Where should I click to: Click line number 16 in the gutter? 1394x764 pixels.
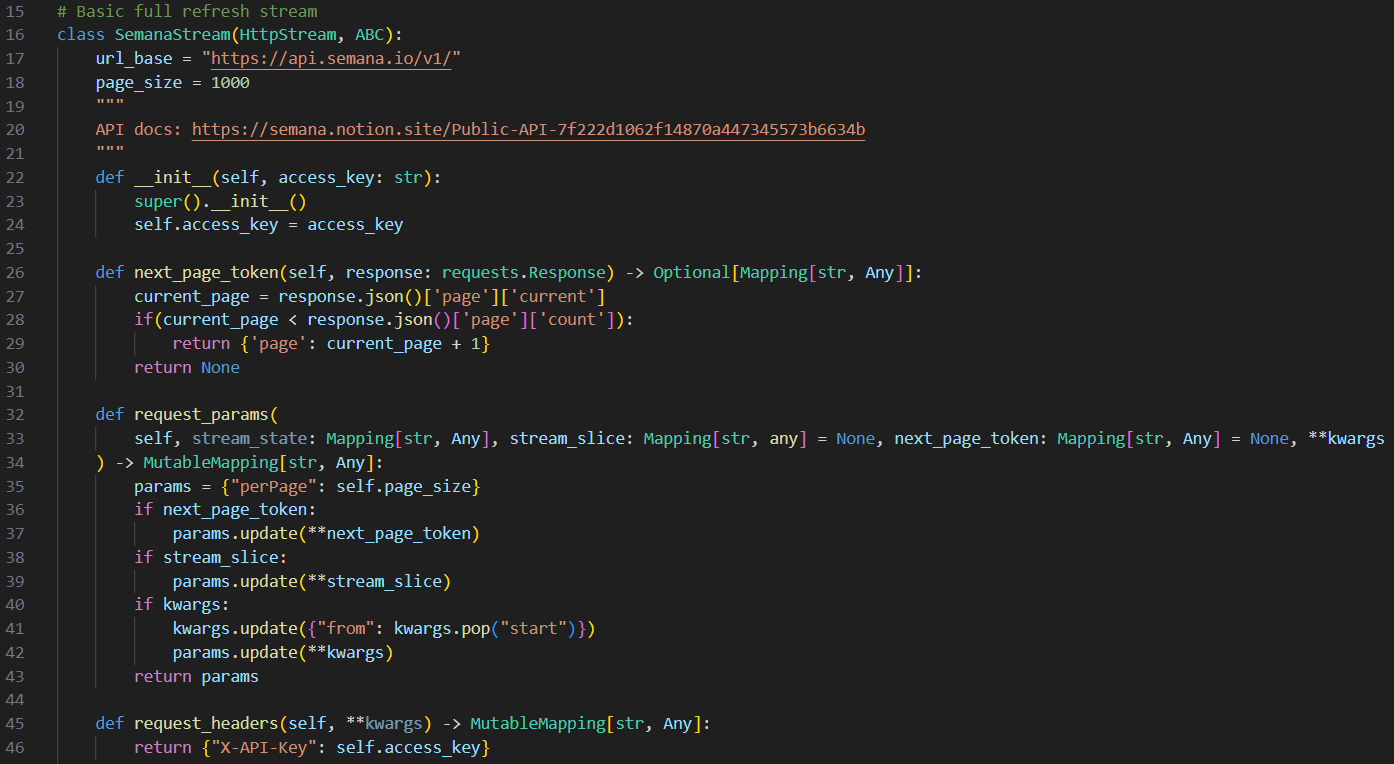[15, 35]
